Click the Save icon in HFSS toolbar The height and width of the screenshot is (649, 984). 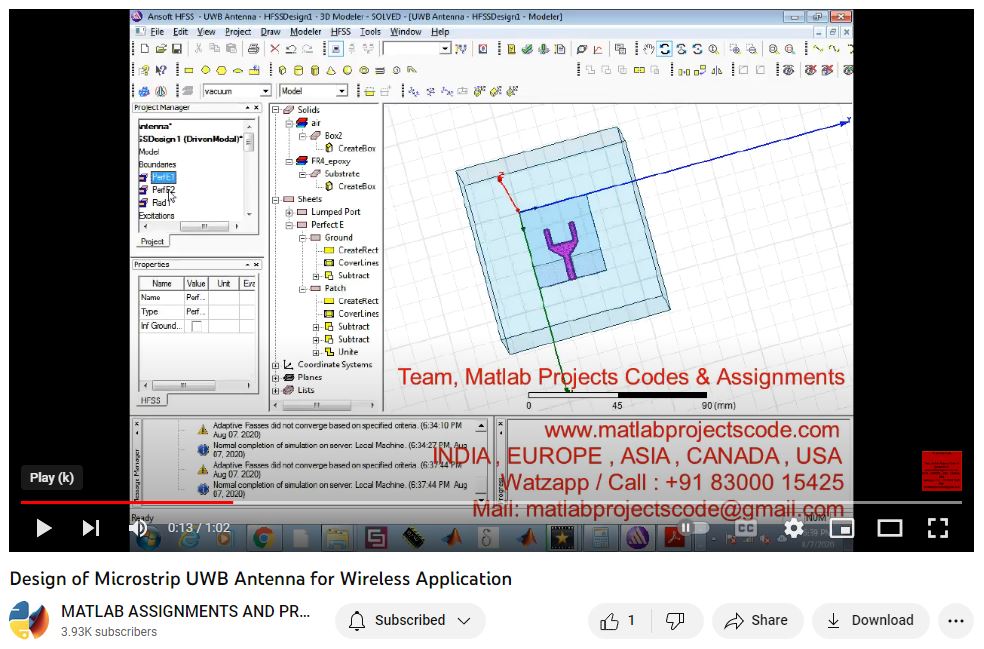click(x=177, y=49)
